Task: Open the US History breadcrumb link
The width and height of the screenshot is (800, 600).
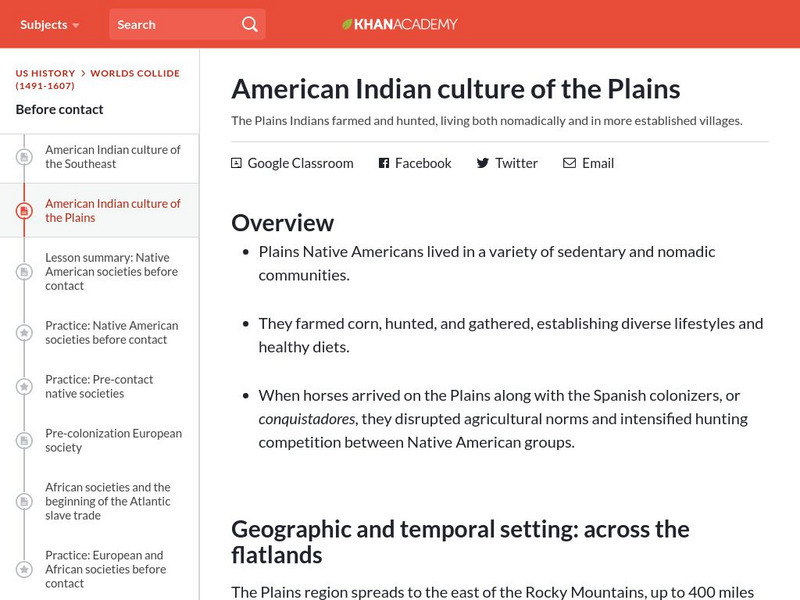Action: point(46,73)
